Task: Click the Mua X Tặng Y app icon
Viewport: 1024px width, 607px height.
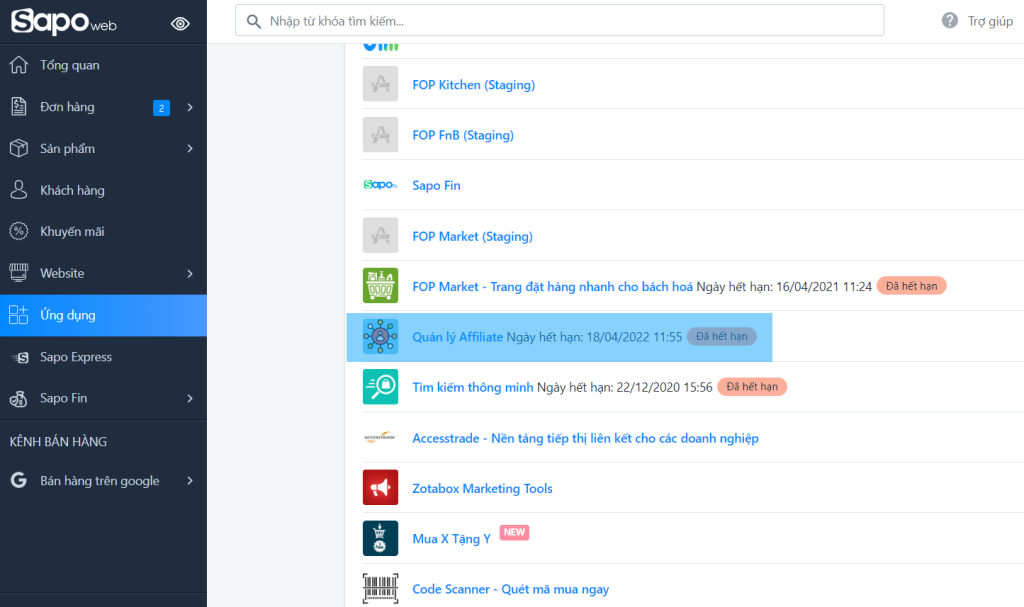Action: (x=380, y=538)
